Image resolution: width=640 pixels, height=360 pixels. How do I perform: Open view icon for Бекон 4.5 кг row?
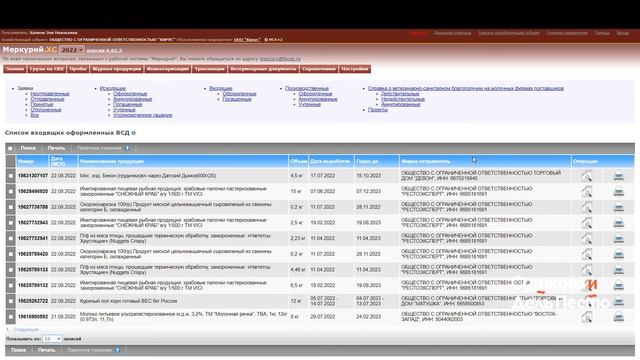[587, 176]
